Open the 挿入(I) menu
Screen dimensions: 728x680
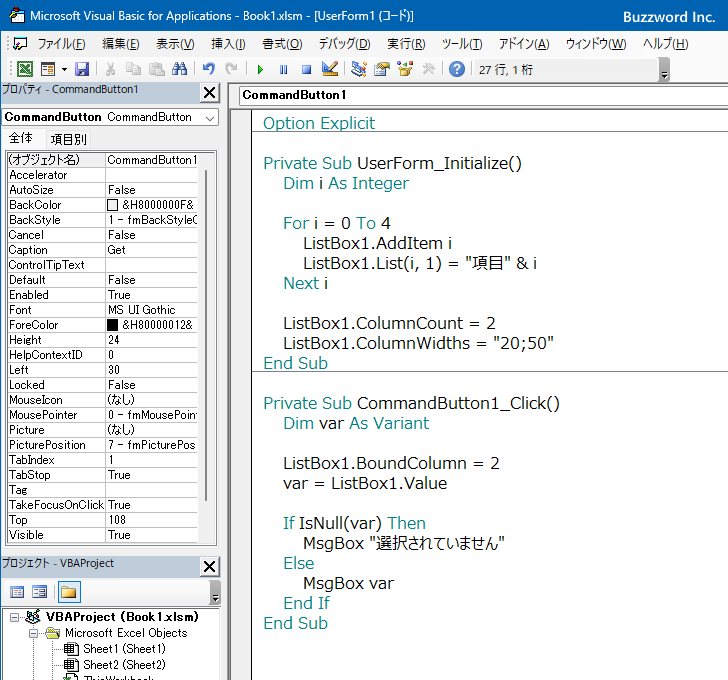click(x=228, y=44)
